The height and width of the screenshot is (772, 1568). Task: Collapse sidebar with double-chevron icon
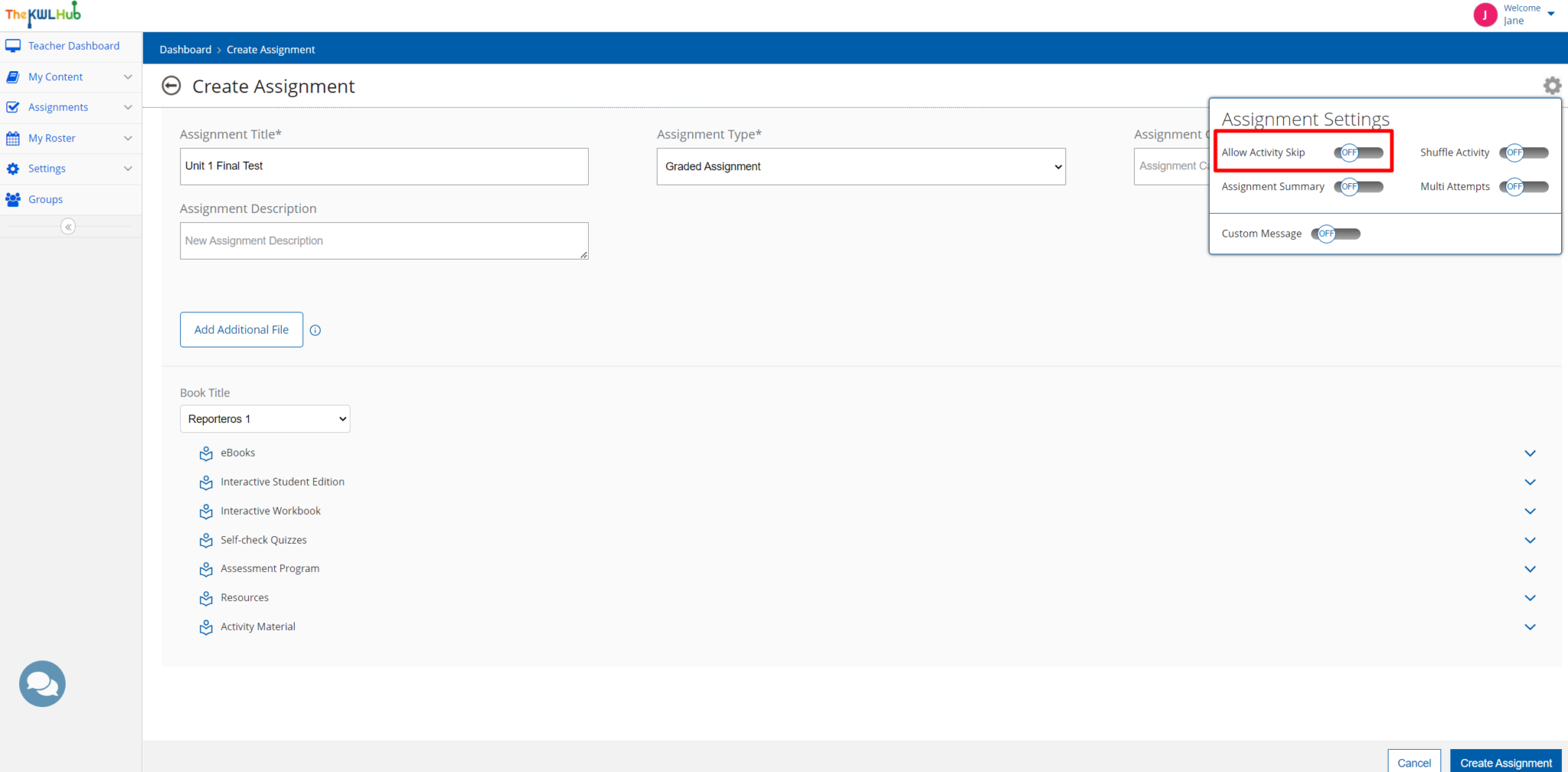click(x=68, y=227)
